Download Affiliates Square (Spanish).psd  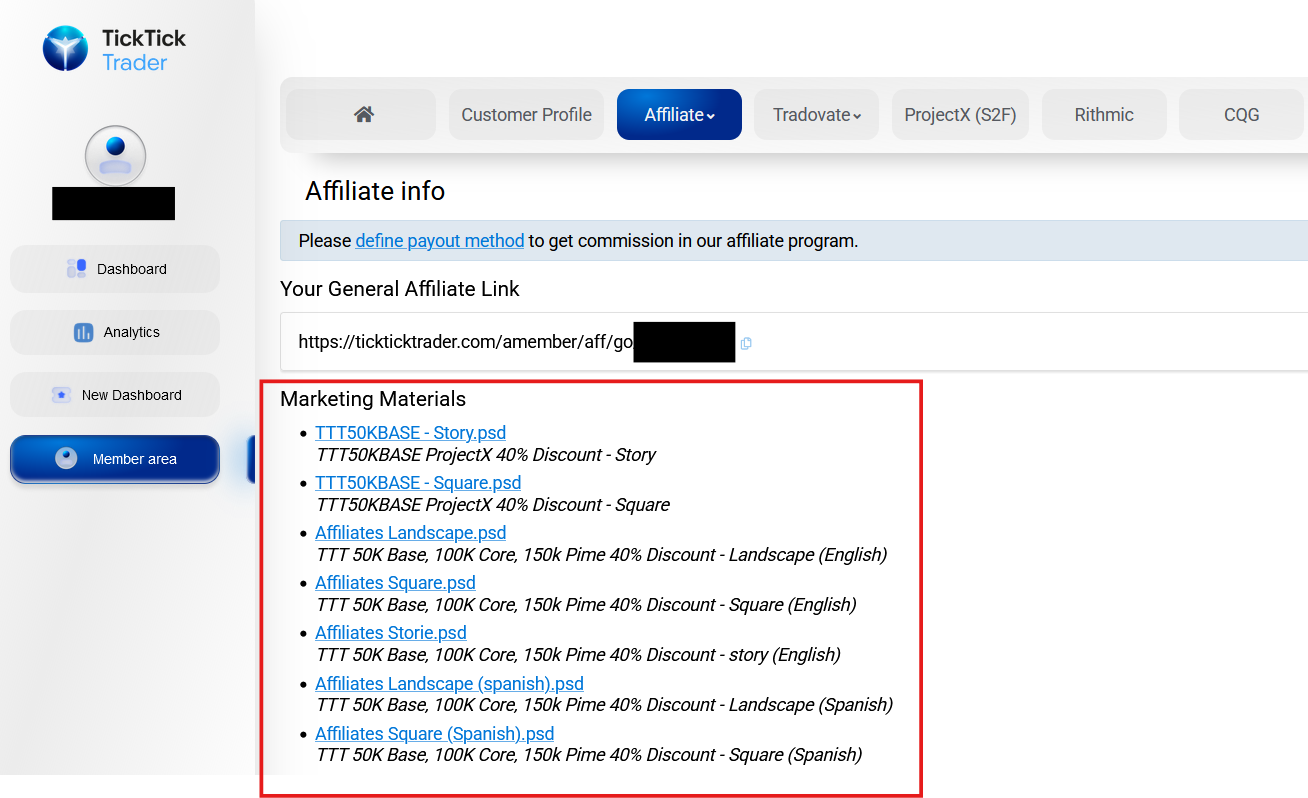tap(434, 734)
